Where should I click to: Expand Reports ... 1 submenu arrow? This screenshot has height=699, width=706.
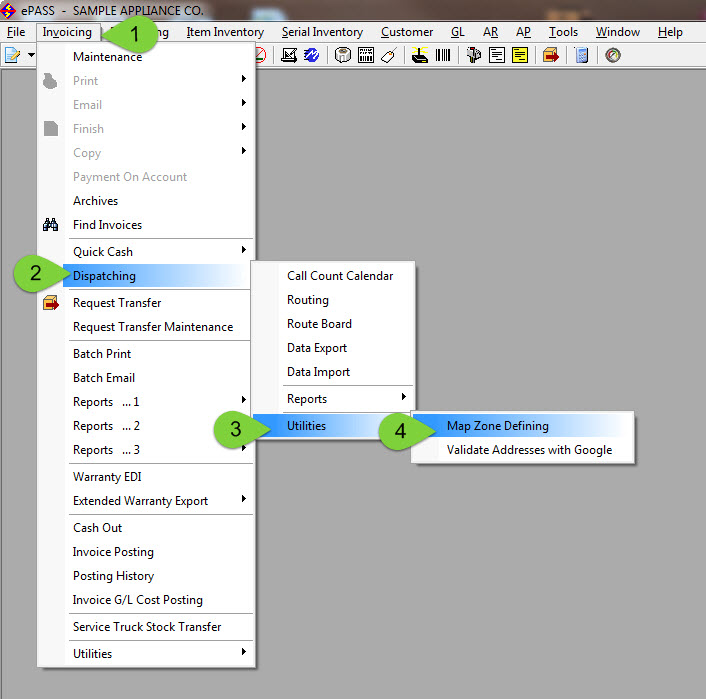244,399
